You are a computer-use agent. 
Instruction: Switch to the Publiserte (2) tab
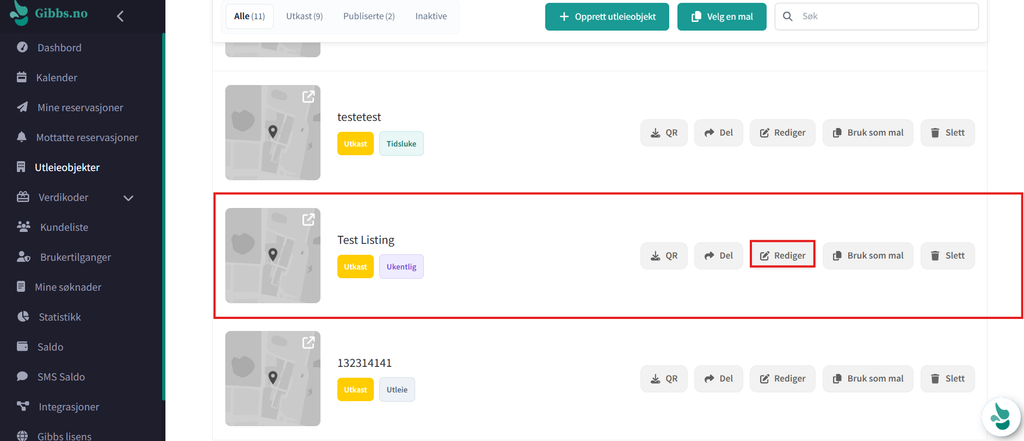(x=369, y=16)
